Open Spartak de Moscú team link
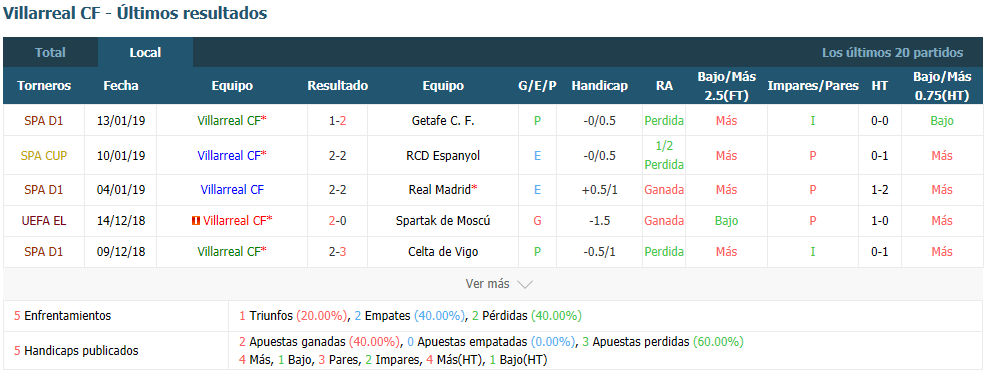This screenshot has height=372, width=986. 443,221
